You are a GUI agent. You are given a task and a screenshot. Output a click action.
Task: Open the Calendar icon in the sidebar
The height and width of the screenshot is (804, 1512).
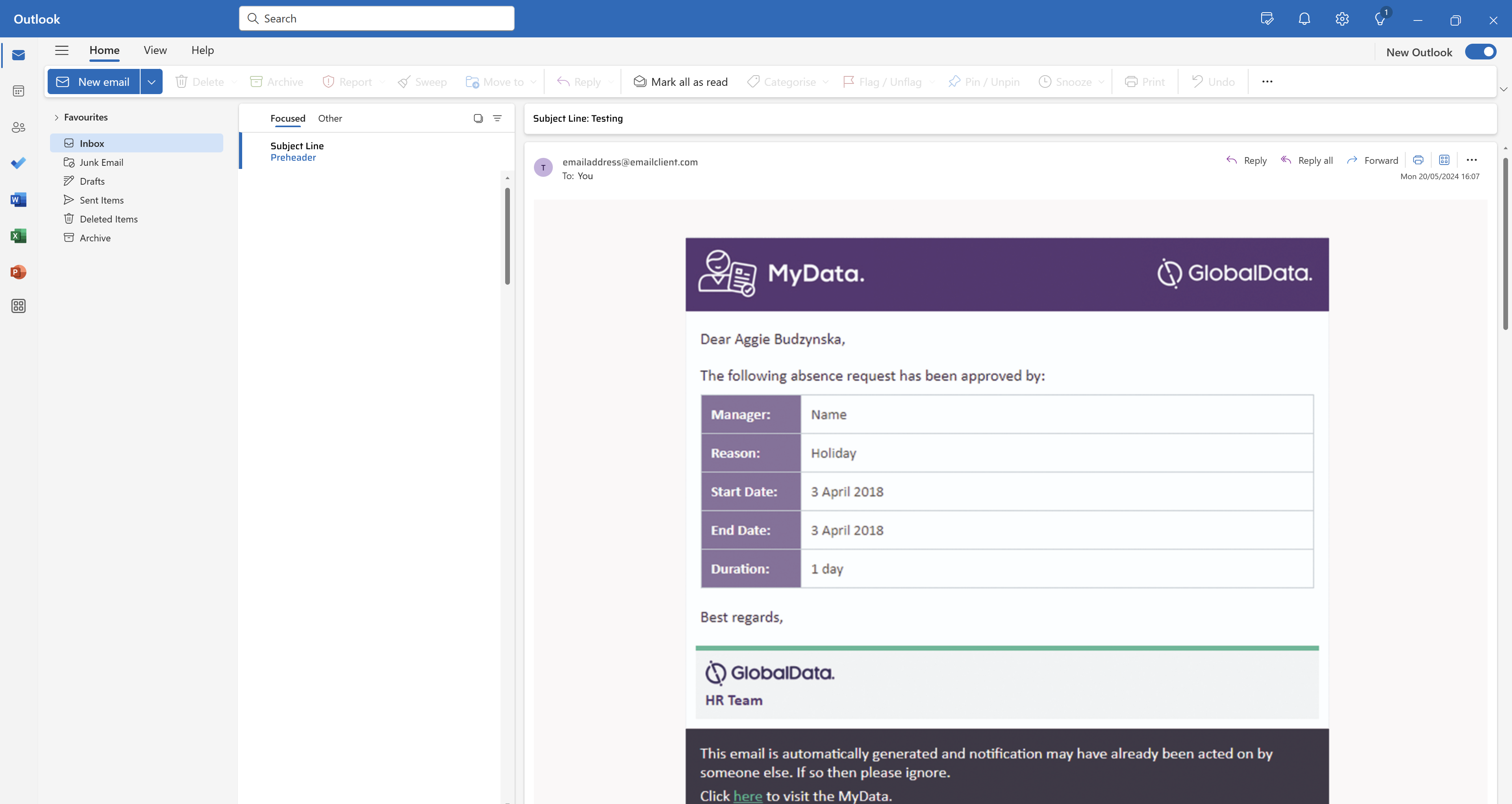(x=18, y=91)
